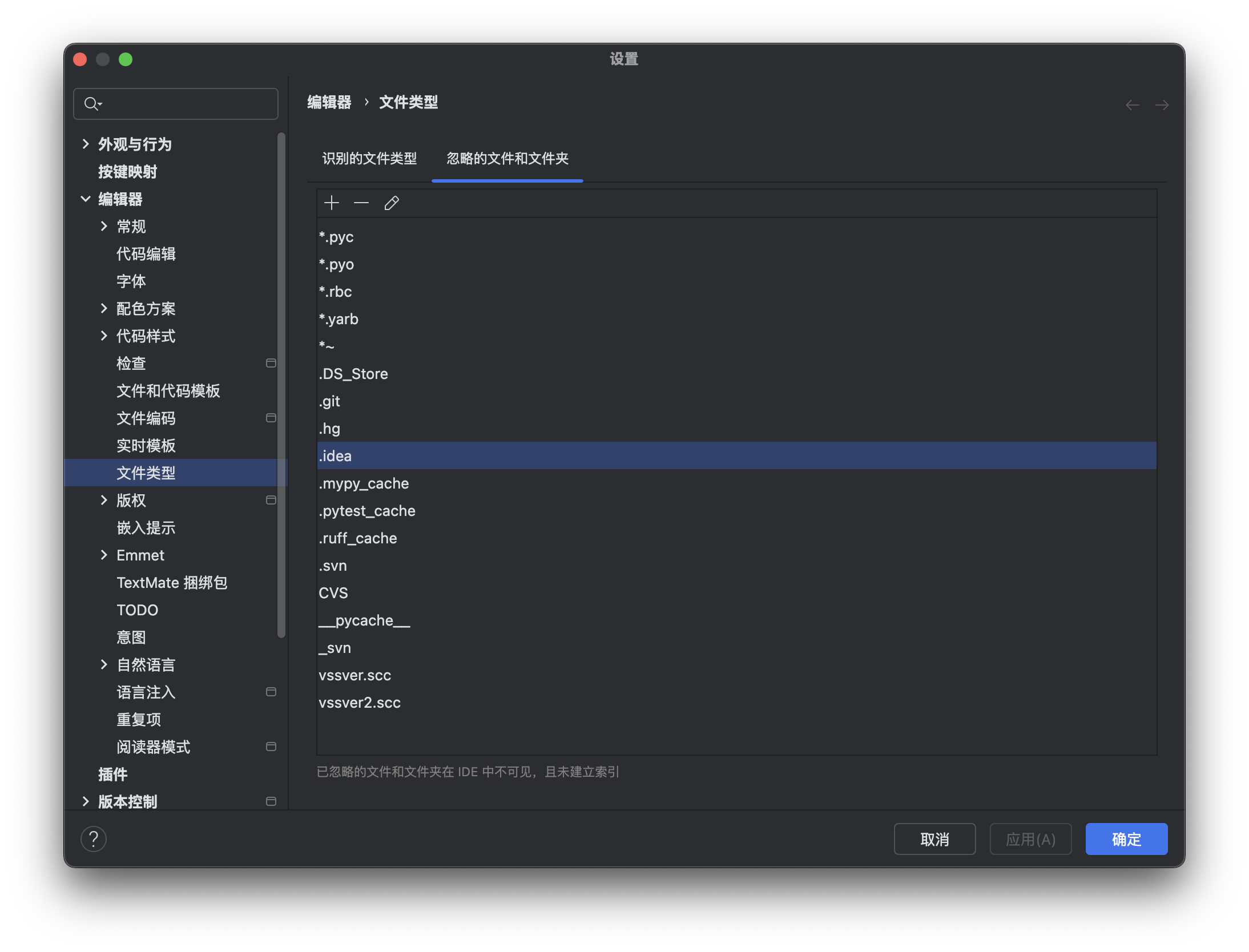Screen dimensions: 1249x952
Task: Expand the Emmet settings node
Action: [104, 555]
